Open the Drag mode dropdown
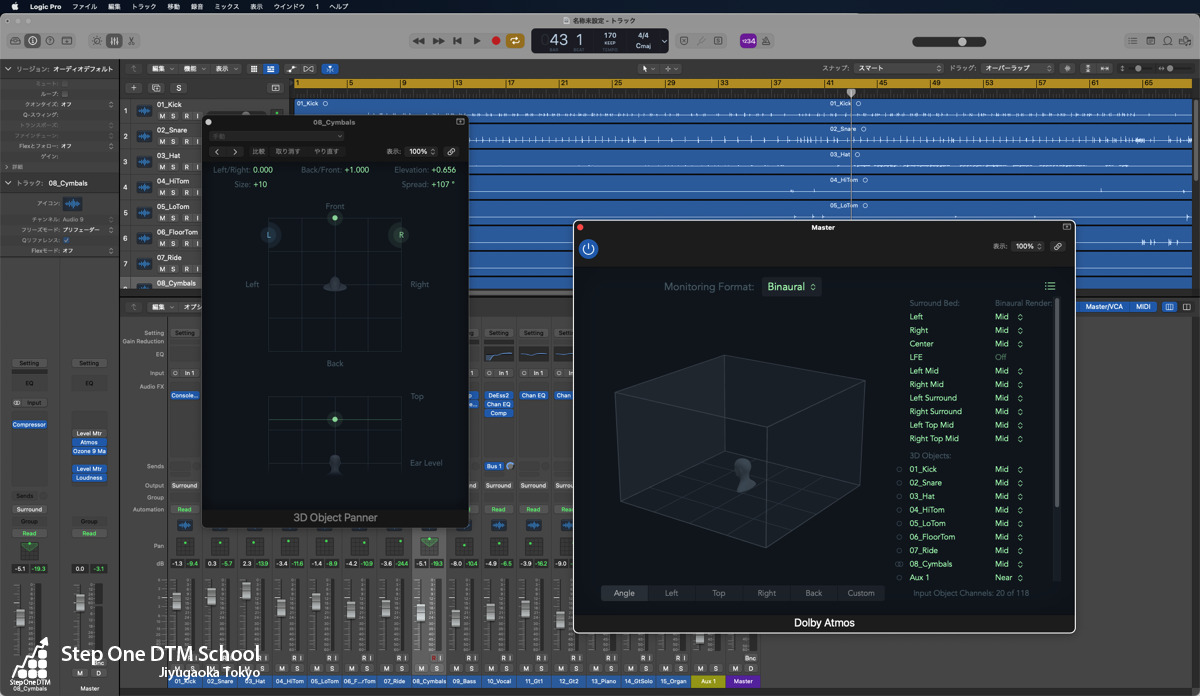 [x=1018, y=69]
